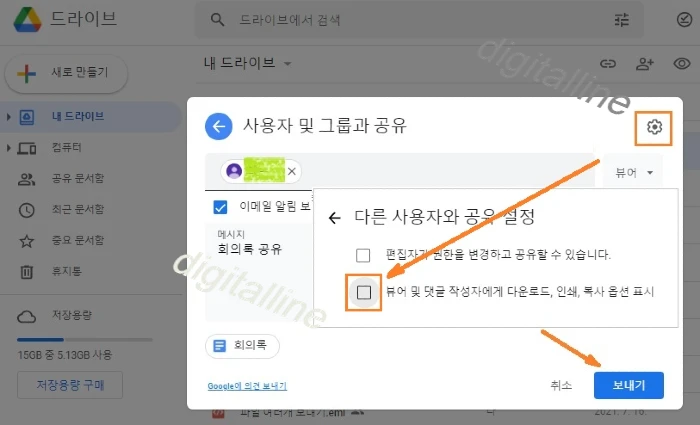Expand 내 드라이브 tree arrow in sidebar
Screen dimensions: 700x425
[8, 117]
